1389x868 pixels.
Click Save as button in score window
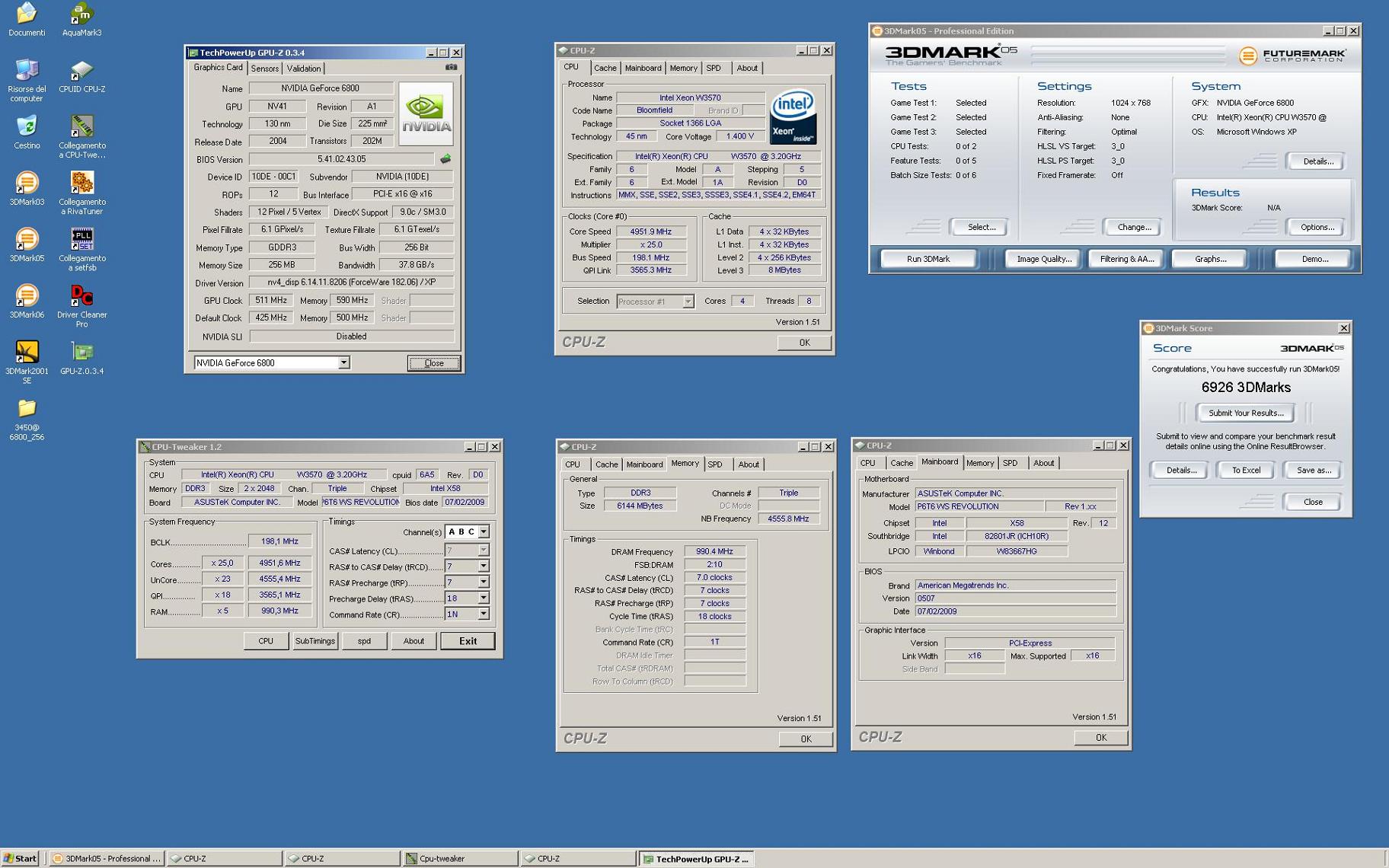coord(1313,471)
